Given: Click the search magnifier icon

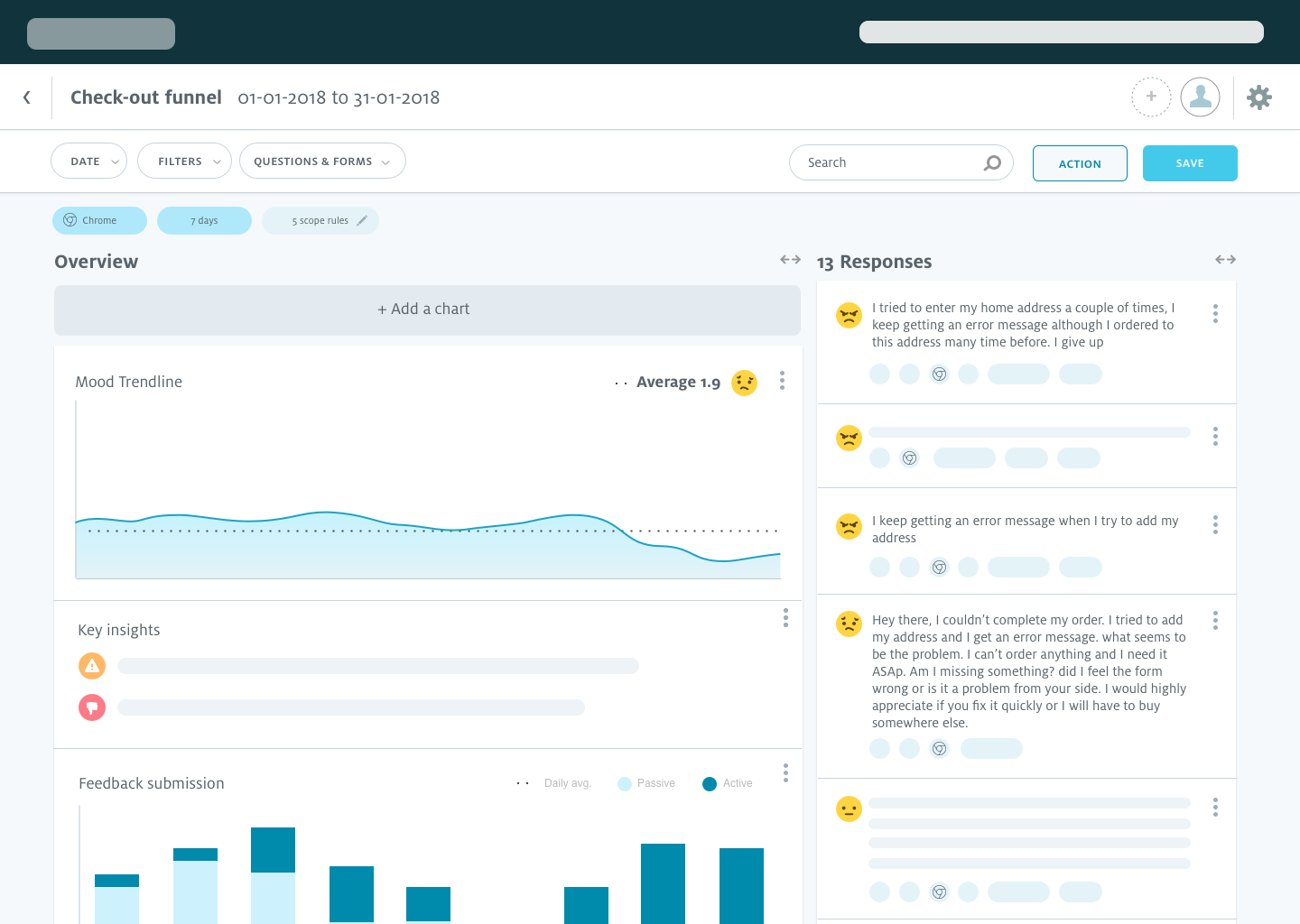Looking at the screenshot, I should (x=992, y=162).
